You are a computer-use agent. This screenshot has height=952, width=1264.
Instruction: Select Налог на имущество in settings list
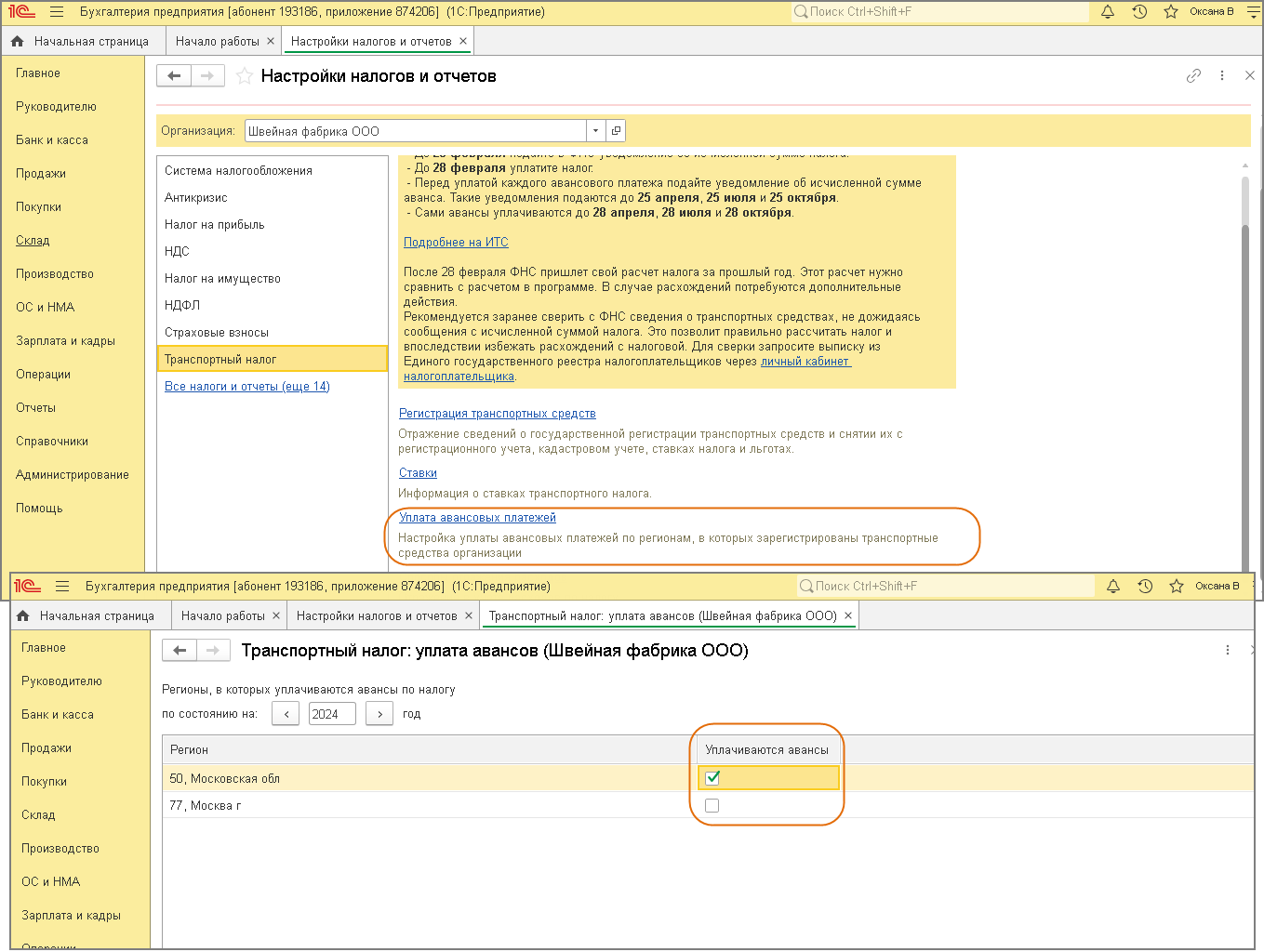pyautogui.click(x=273, y=279)
